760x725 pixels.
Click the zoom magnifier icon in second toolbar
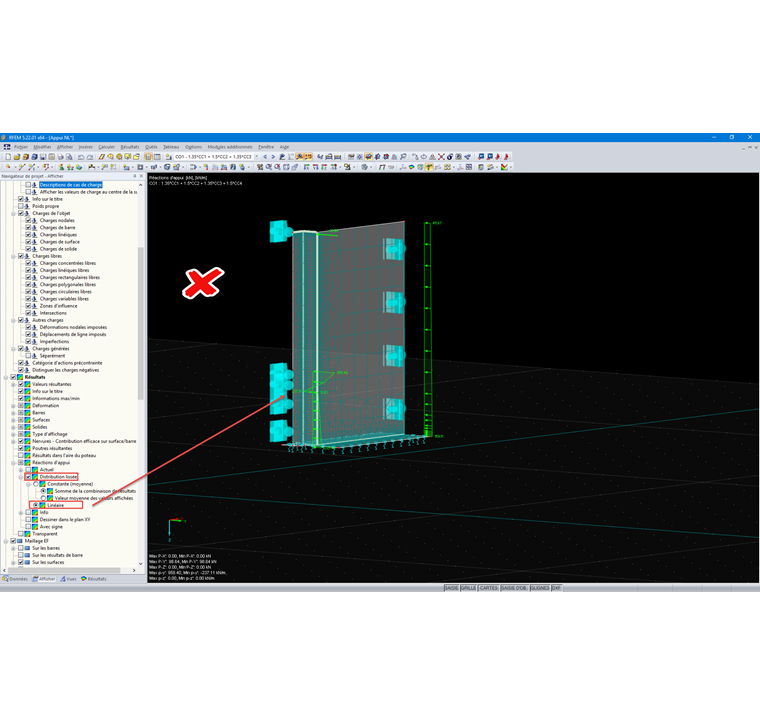pos(269,167)
